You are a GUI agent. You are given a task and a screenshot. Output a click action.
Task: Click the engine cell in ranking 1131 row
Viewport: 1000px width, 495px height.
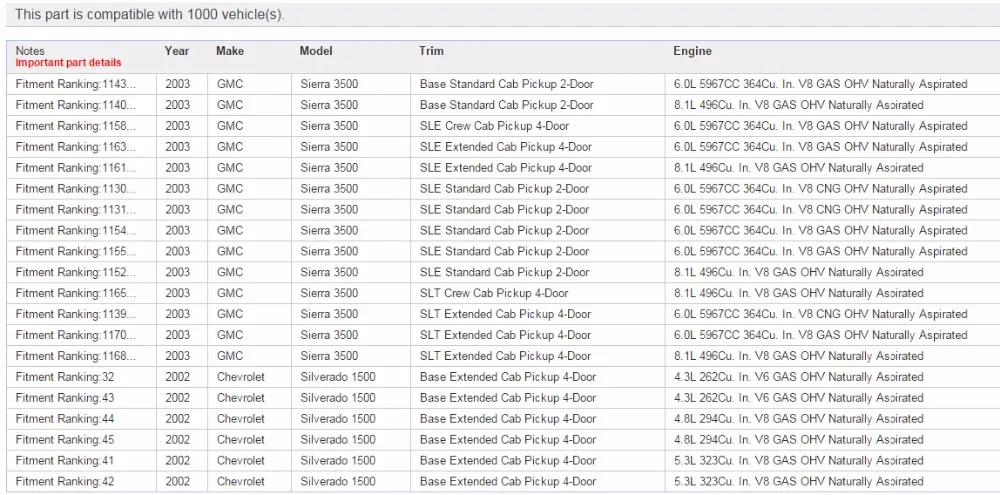832,210
